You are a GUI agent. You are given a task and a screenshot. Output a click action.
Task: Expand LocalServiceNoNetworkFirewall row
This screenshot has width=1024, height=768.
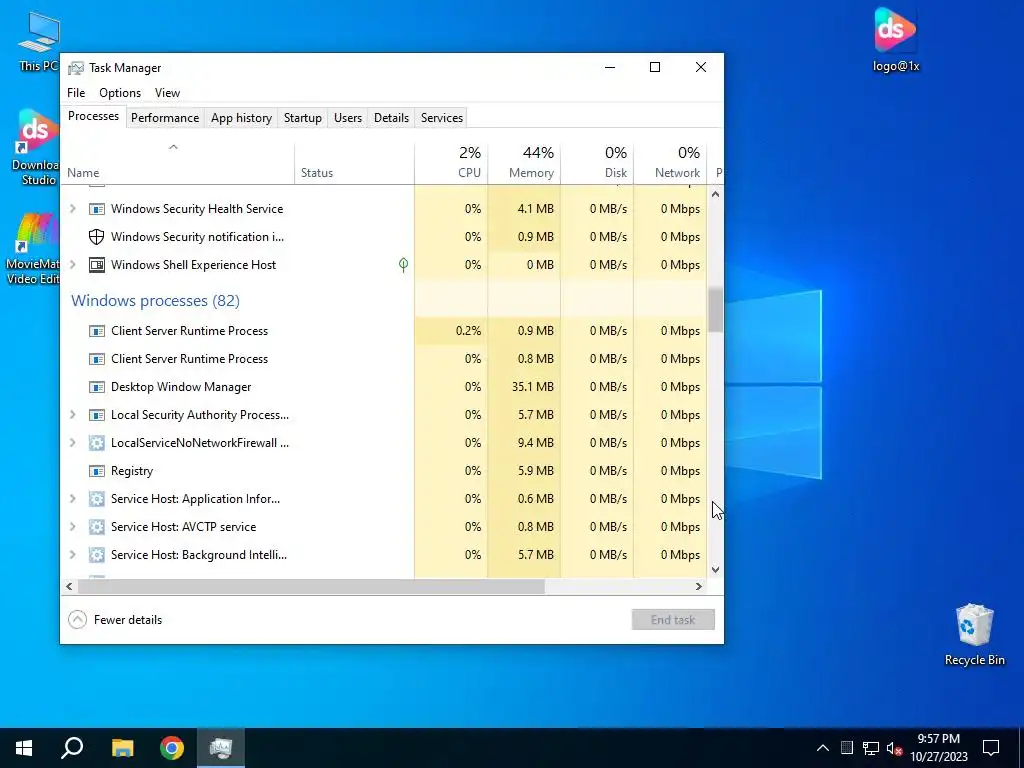pos(73,443)
